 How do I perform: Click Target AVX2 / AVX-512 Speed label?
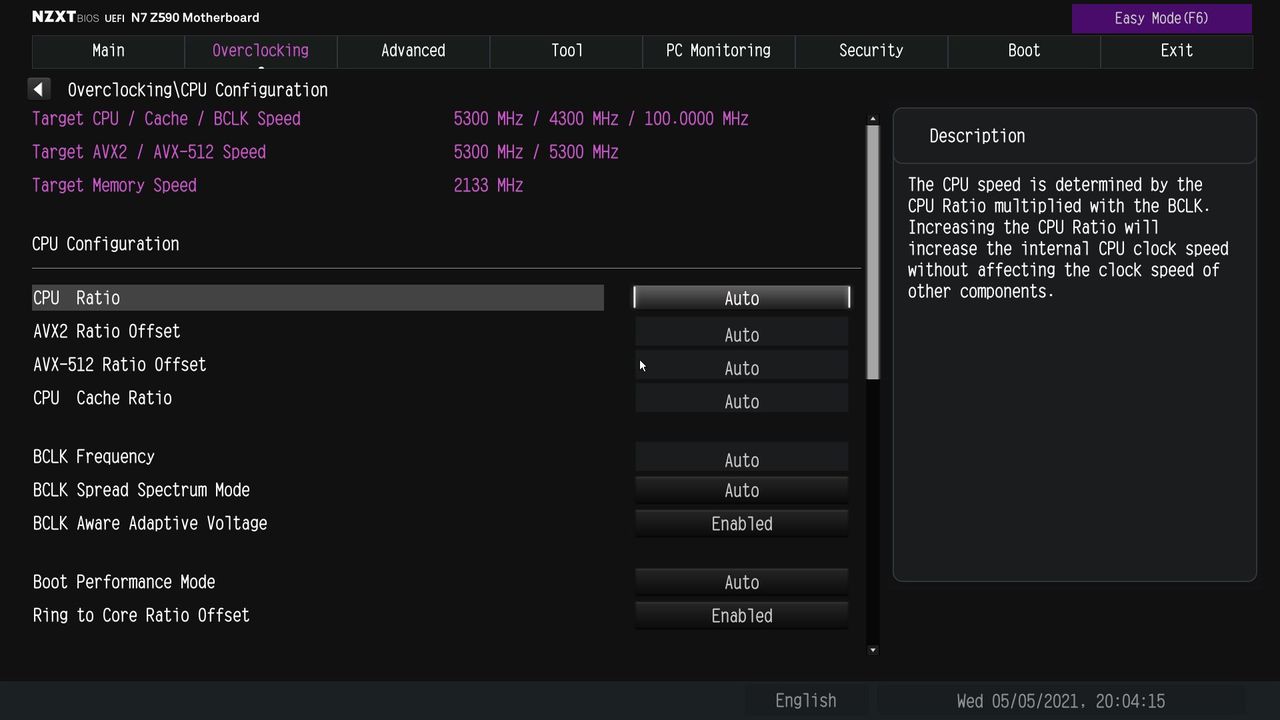(x=149, y=152)
